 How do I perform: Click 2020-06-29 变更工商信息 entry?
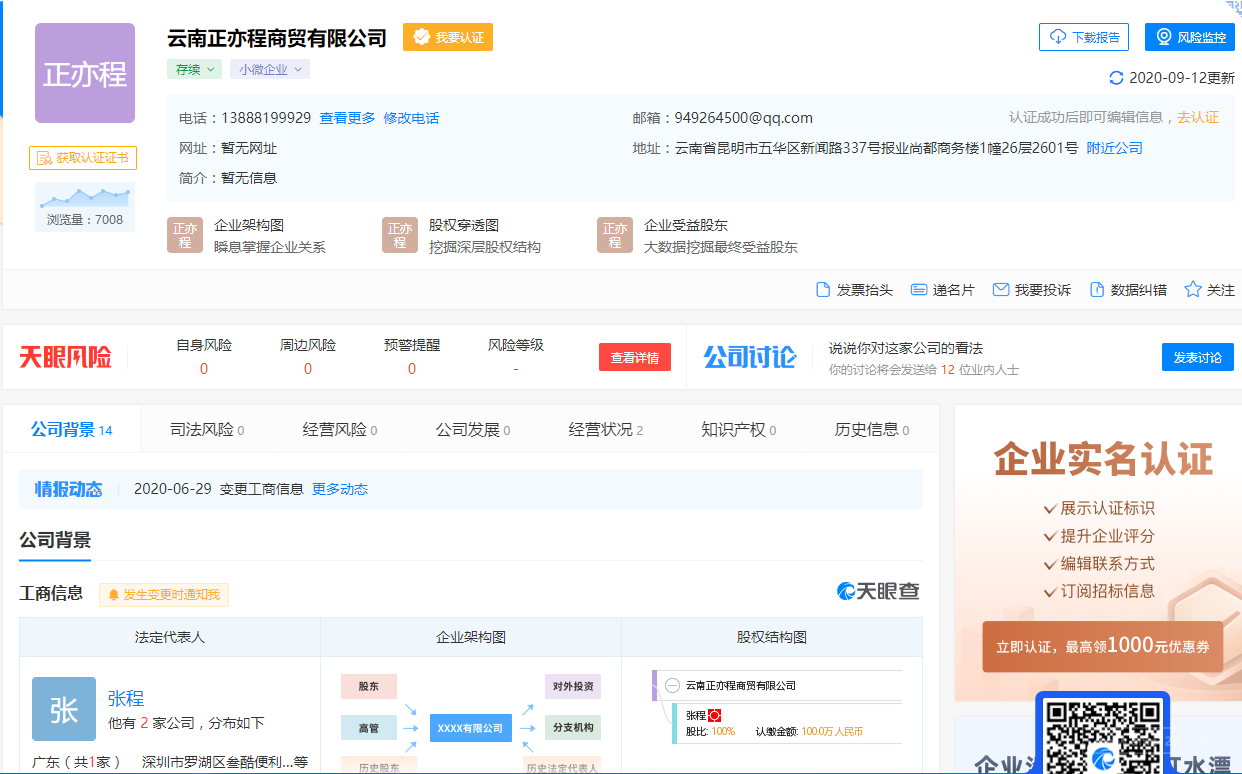[219, 489]
